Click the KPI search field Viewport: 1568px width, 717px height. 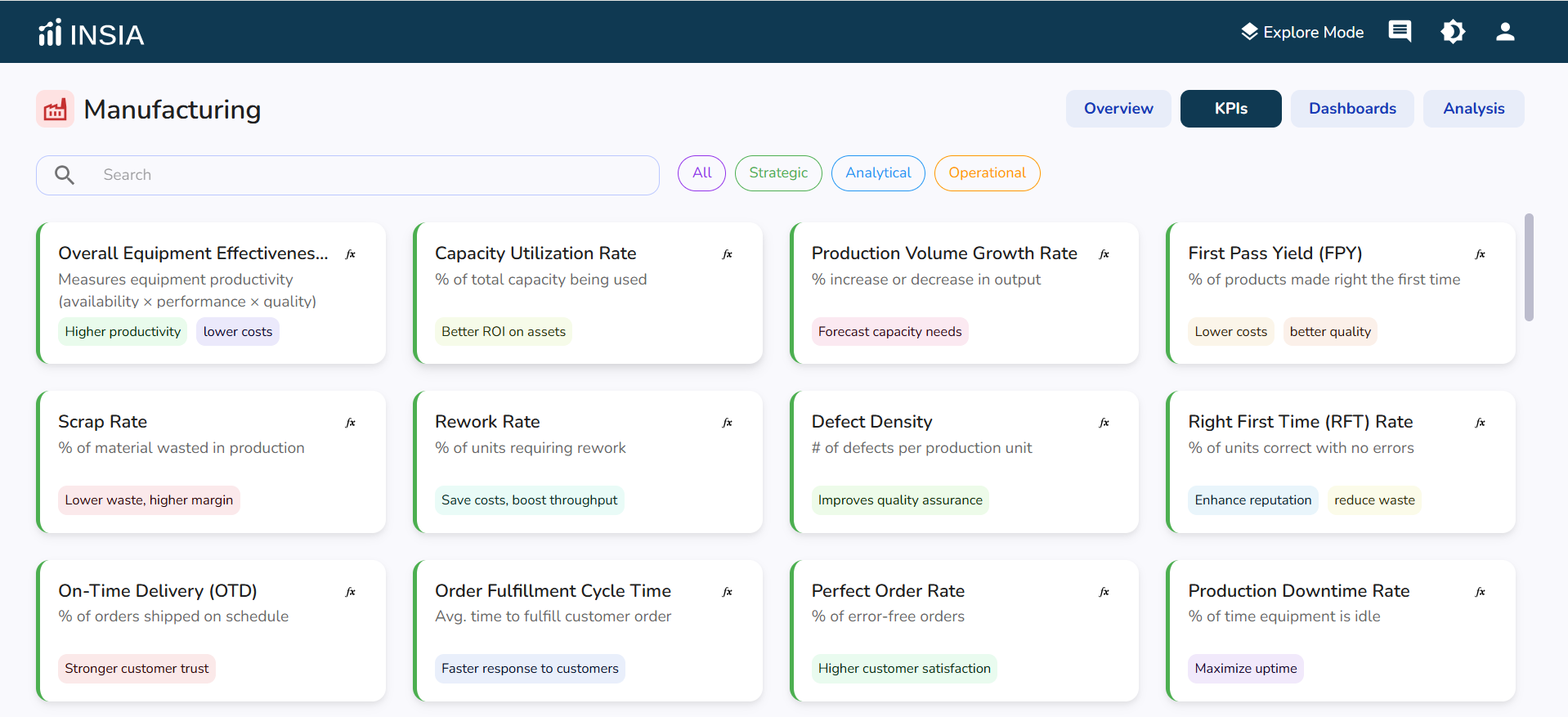[347, 175]
